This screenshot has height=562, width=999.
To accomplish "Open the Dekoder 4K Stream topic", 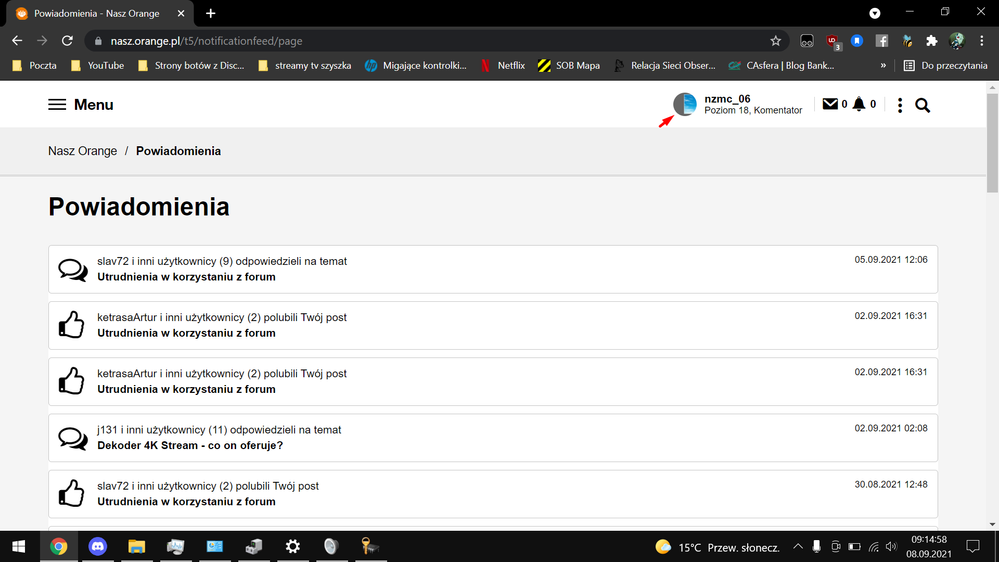I will (190, 445).
